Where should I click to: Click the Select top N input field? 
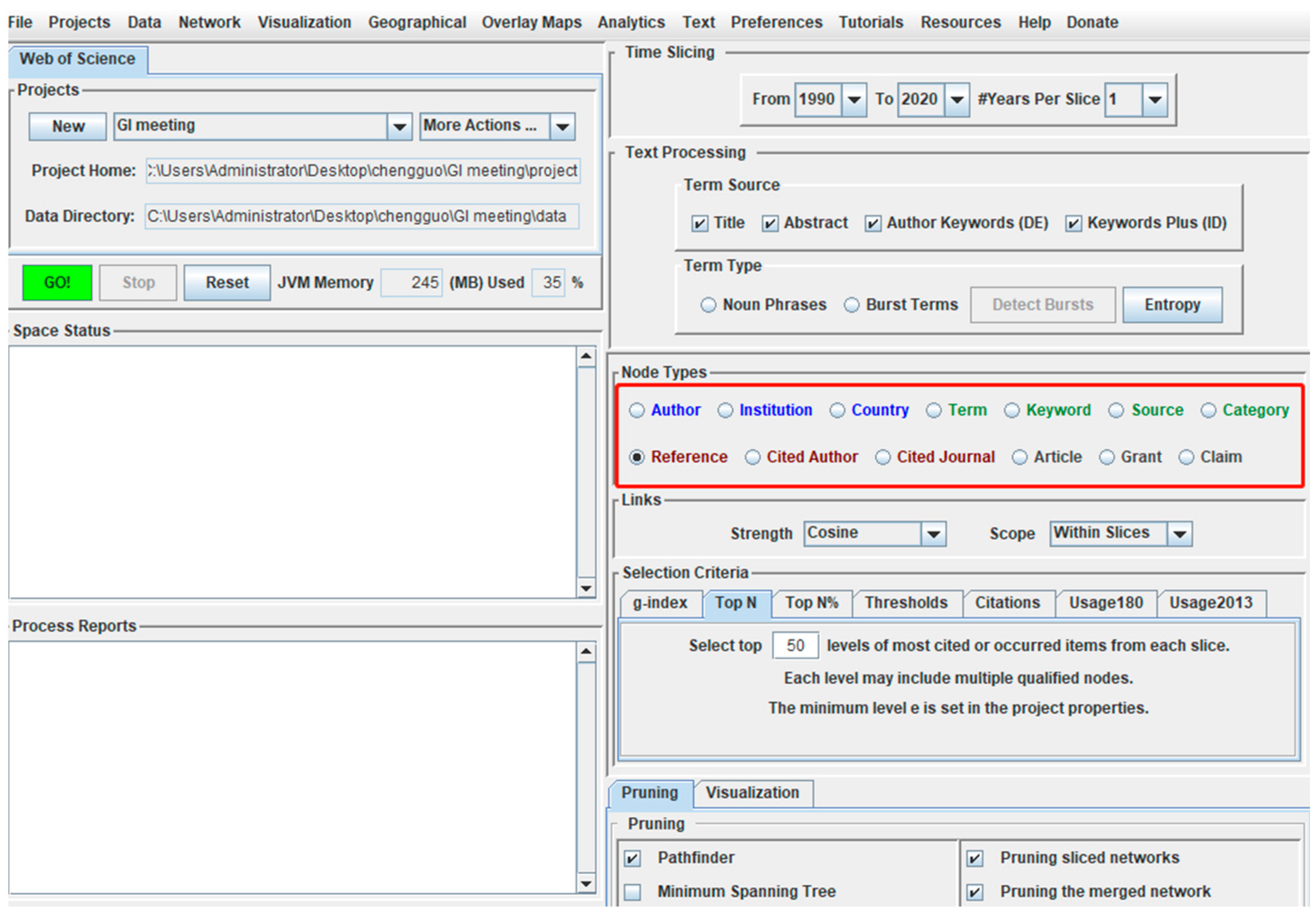point(795,646)
